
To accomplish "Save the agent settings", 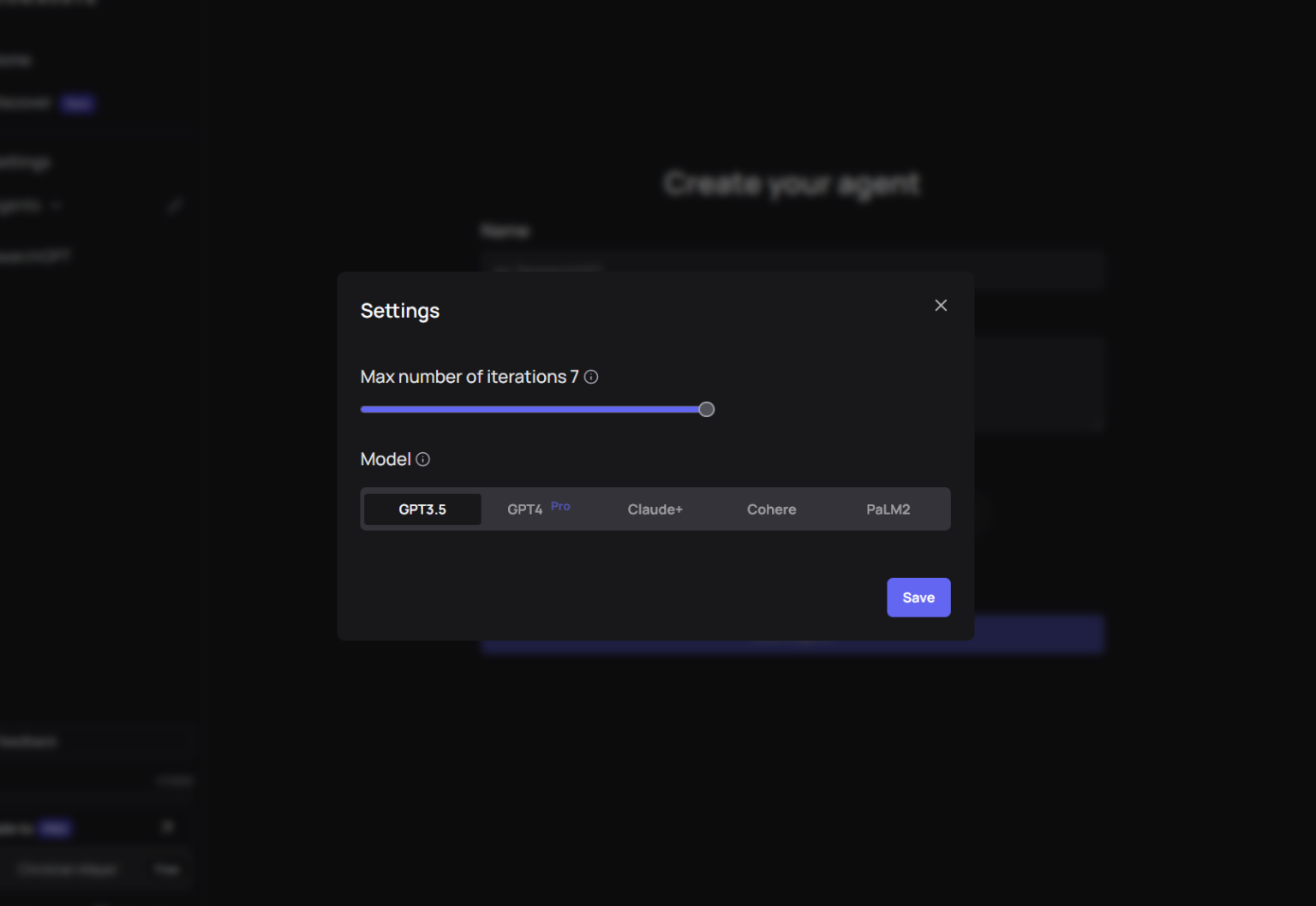I will [918, 597].
